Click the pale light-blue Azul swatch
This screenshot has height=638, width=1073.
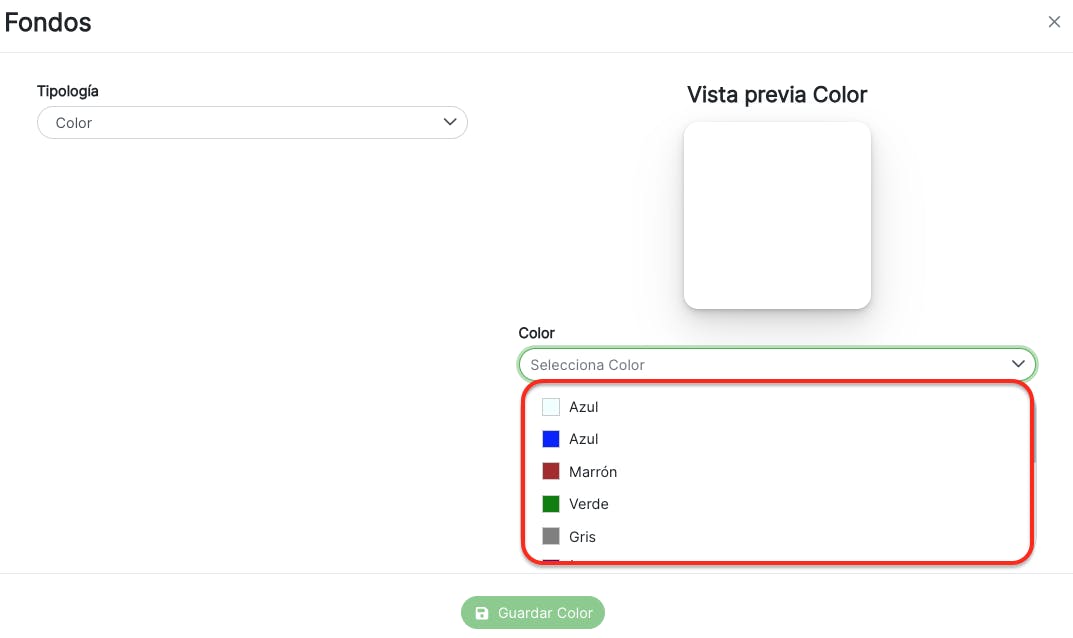click(x=551, y=407)
